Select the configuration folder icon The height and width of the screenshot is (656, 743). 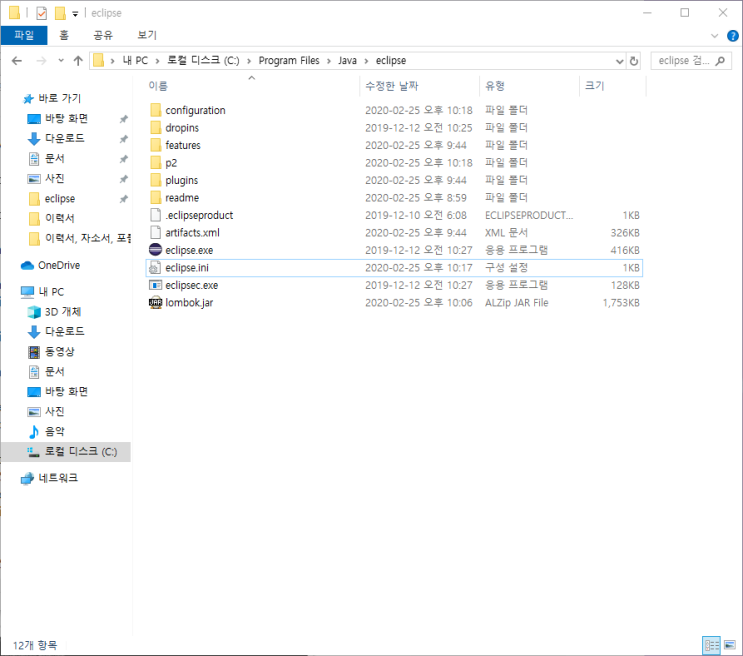point(155,110)
